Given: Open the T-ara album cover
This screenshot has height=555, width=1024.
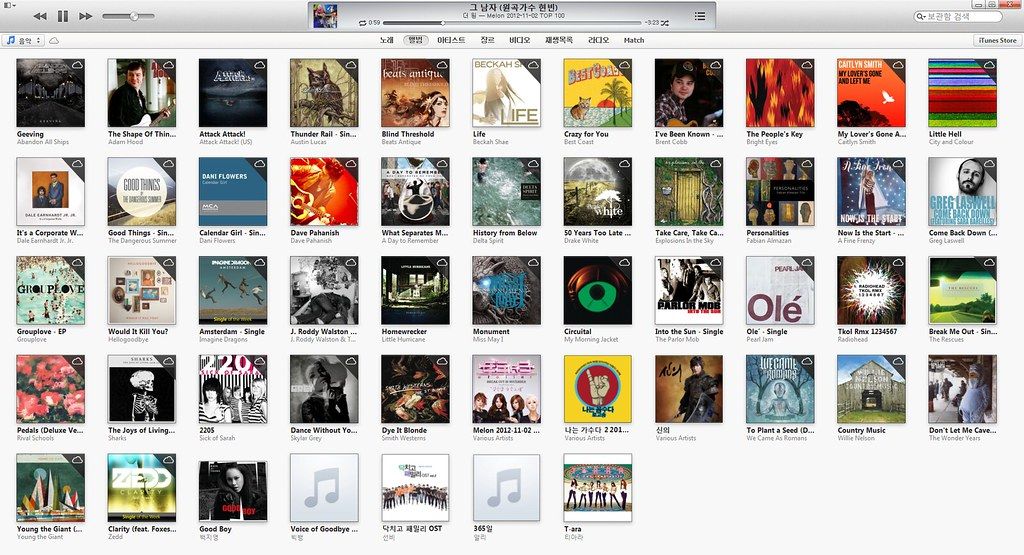Looking at the screenshot, I should point(598,488).
